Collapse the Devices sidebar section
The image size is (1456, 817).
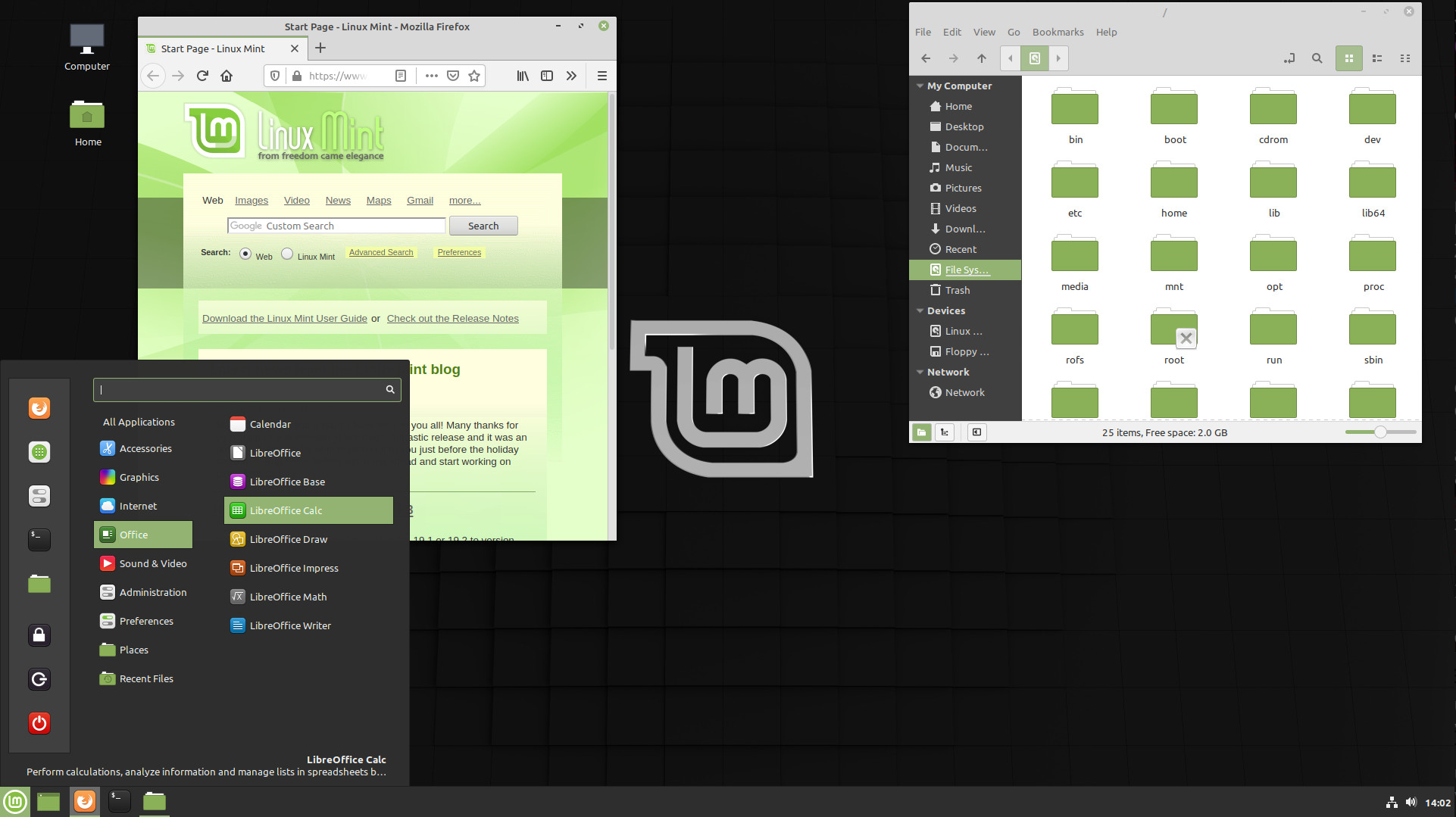click(x=920, y=311)
